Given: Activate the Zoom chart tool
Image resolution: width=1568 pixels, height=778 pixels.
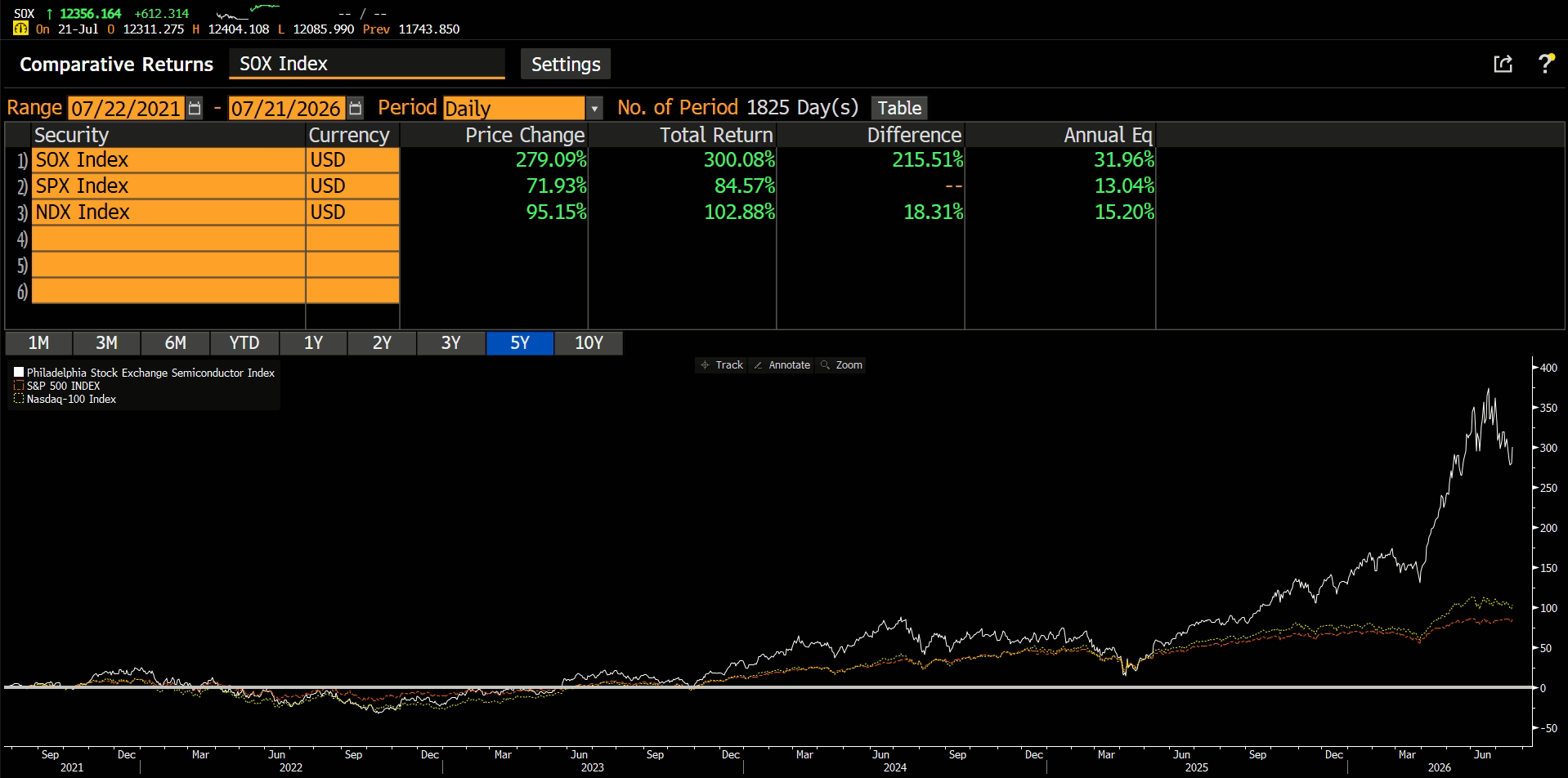Looking at the screenshot, I should pyautogui.click(x=842, y=365).
